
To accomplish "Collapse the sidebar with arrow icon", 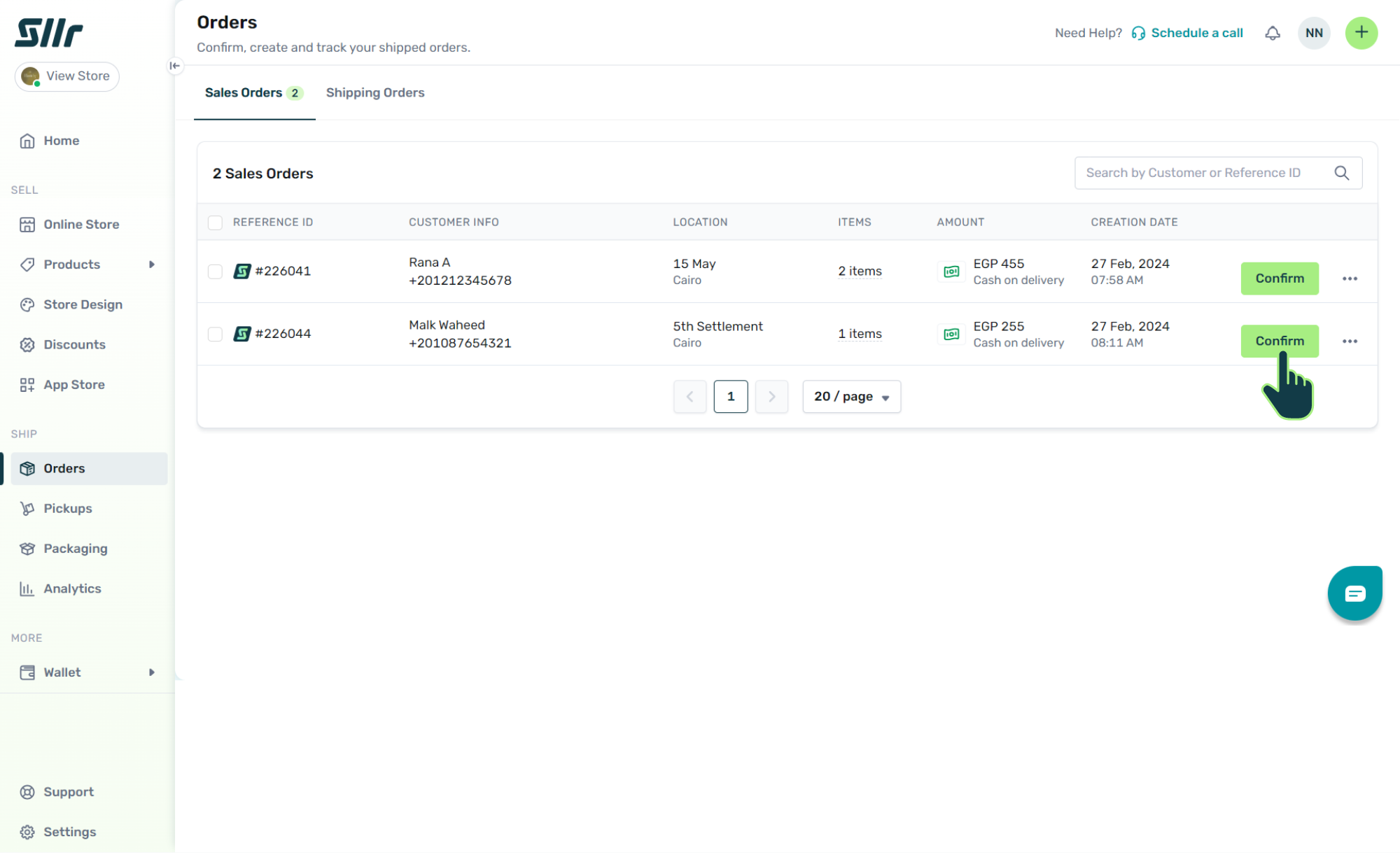I will coord(174,66).
